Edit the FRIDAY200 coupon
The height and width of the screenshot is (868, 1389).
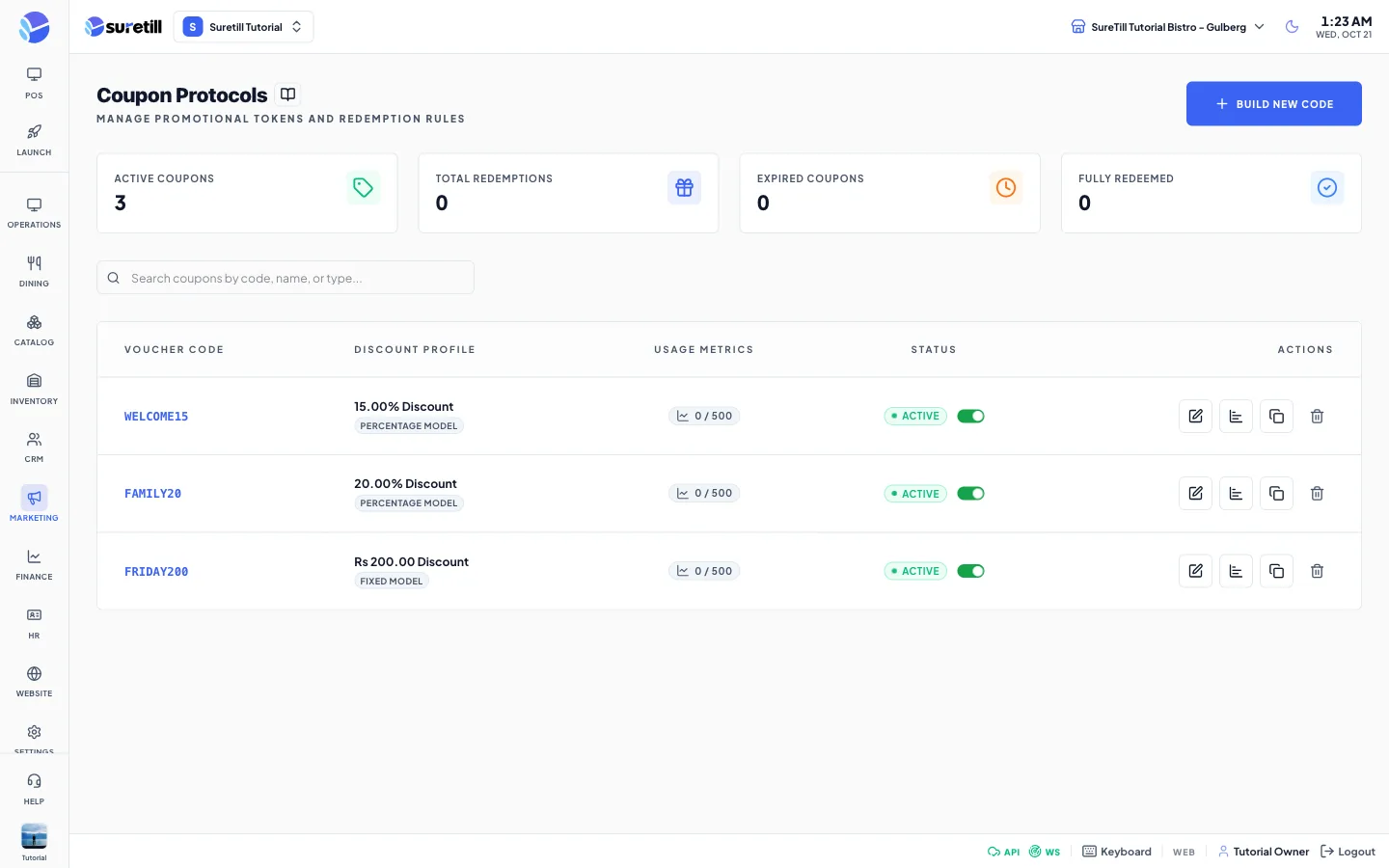point(1195,571)
